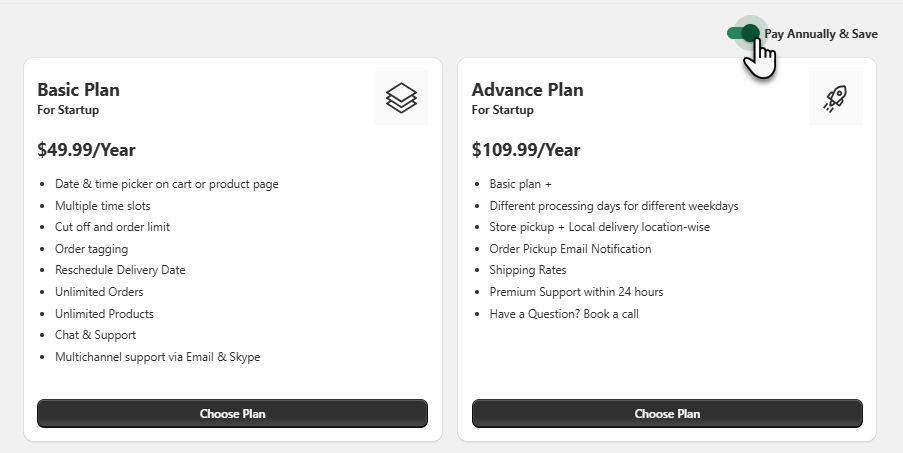This screenshot has height=453, width=903.
Task: Click "Premium Support within 24 hours" item
Action: (x=576, y=292)
